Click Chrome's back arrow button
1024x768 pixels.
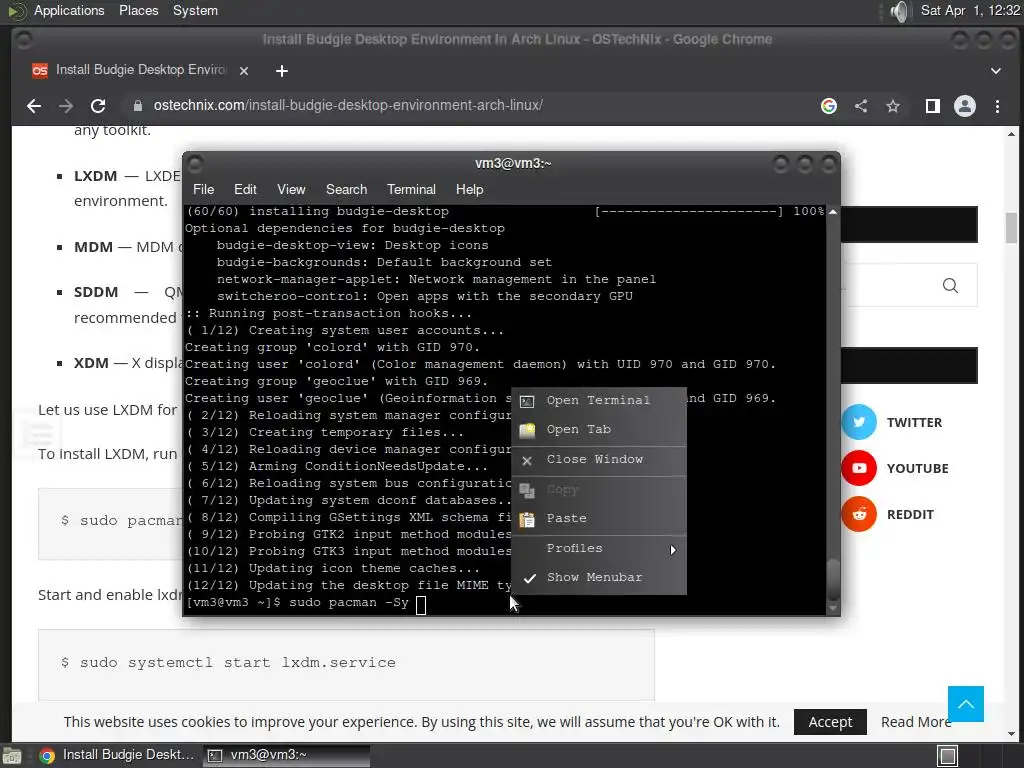pyautogui.click(x=34, y=106)
